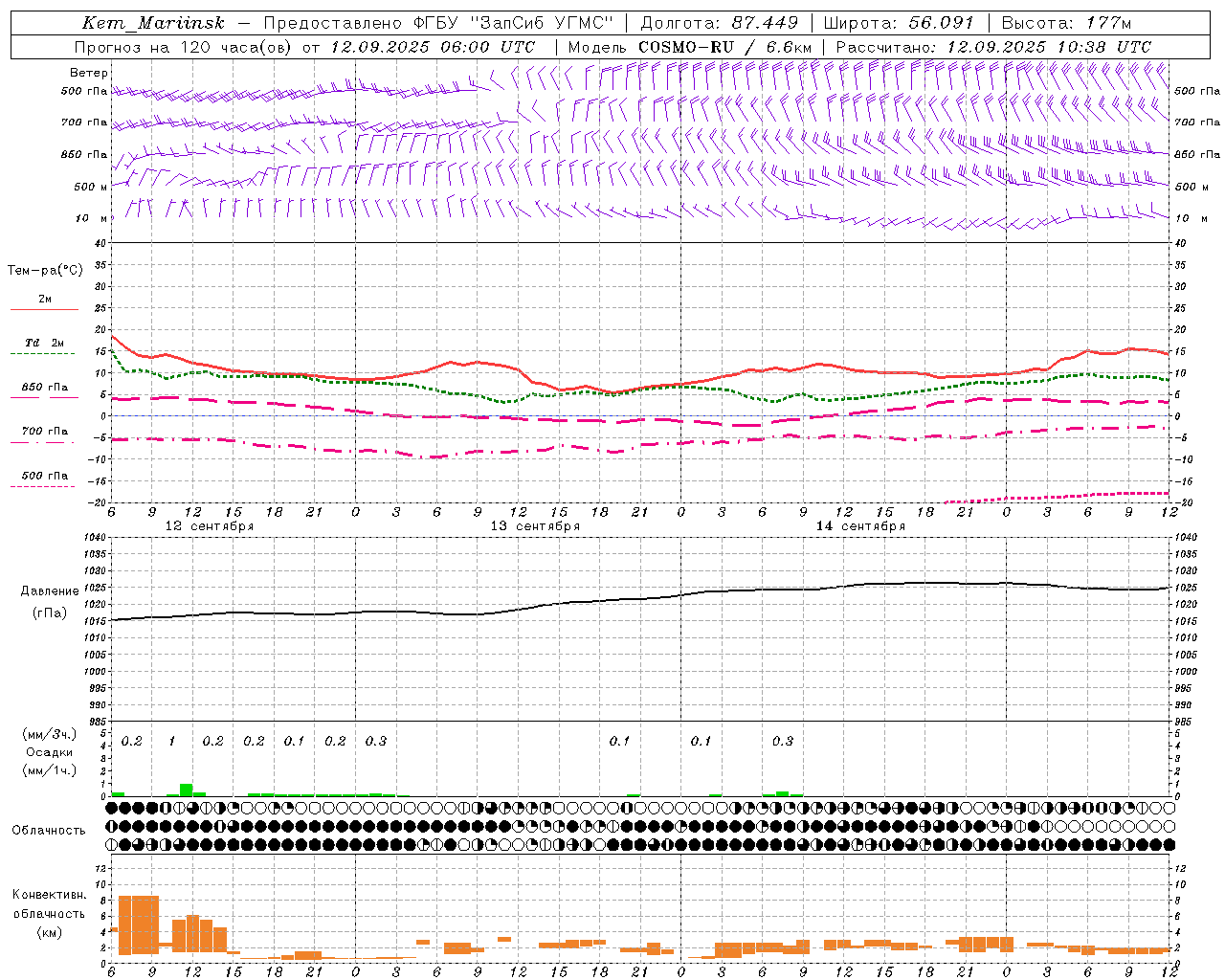The image size is (1225, 980).
Task: Click the red line sample under the "2м" legend
Action: (44, 309)
